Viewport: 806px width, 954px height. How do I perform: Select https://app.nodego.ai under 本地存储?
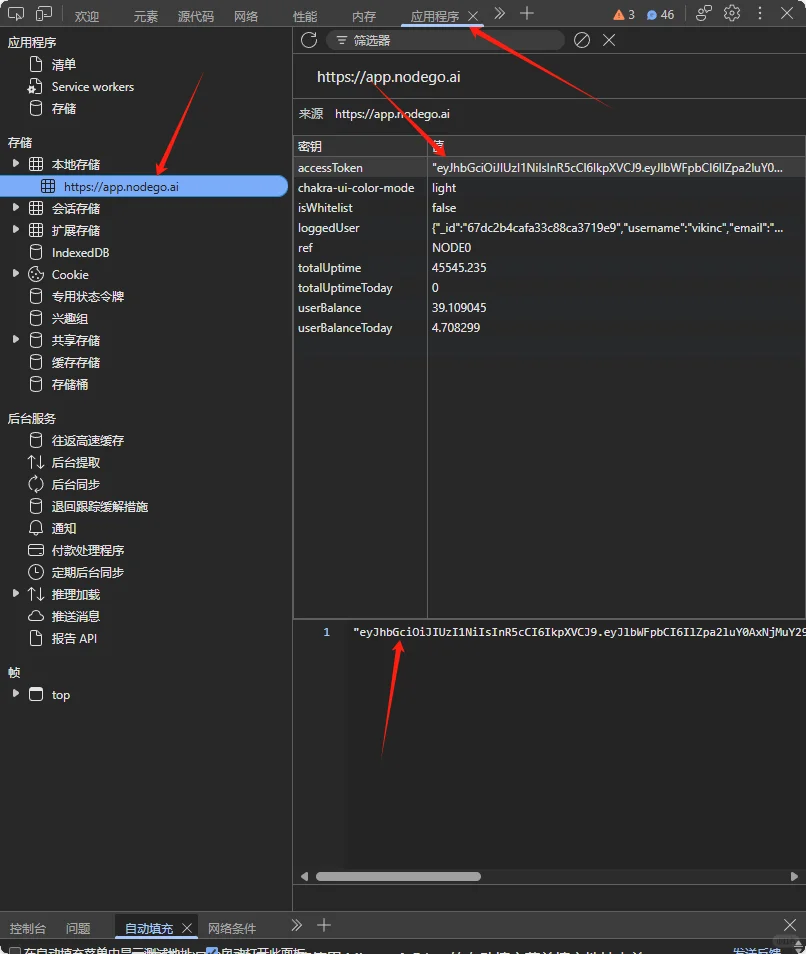[x=144, y=186]
